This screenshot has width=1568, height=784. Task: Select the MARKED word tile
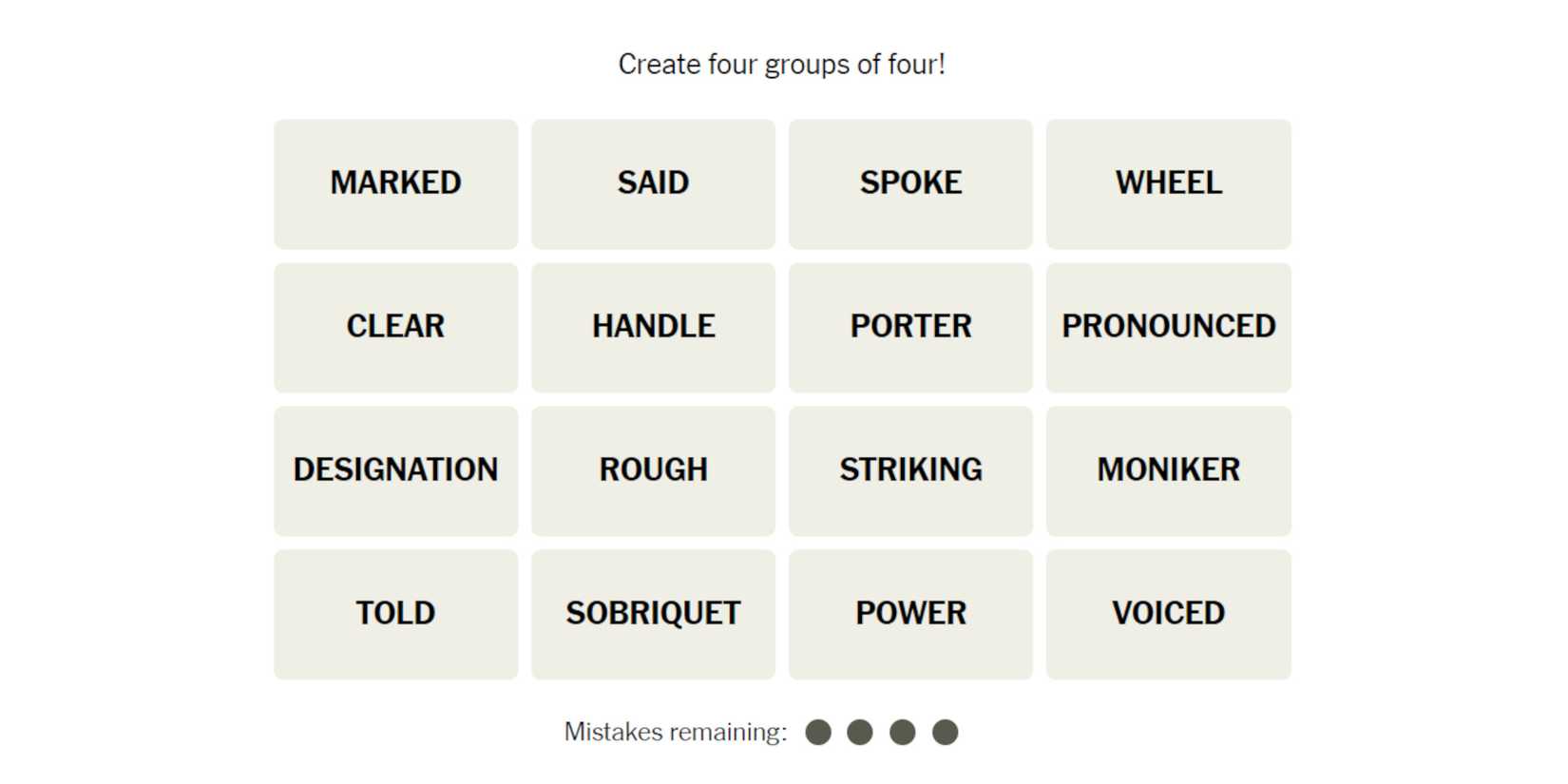tap(395, 183)
